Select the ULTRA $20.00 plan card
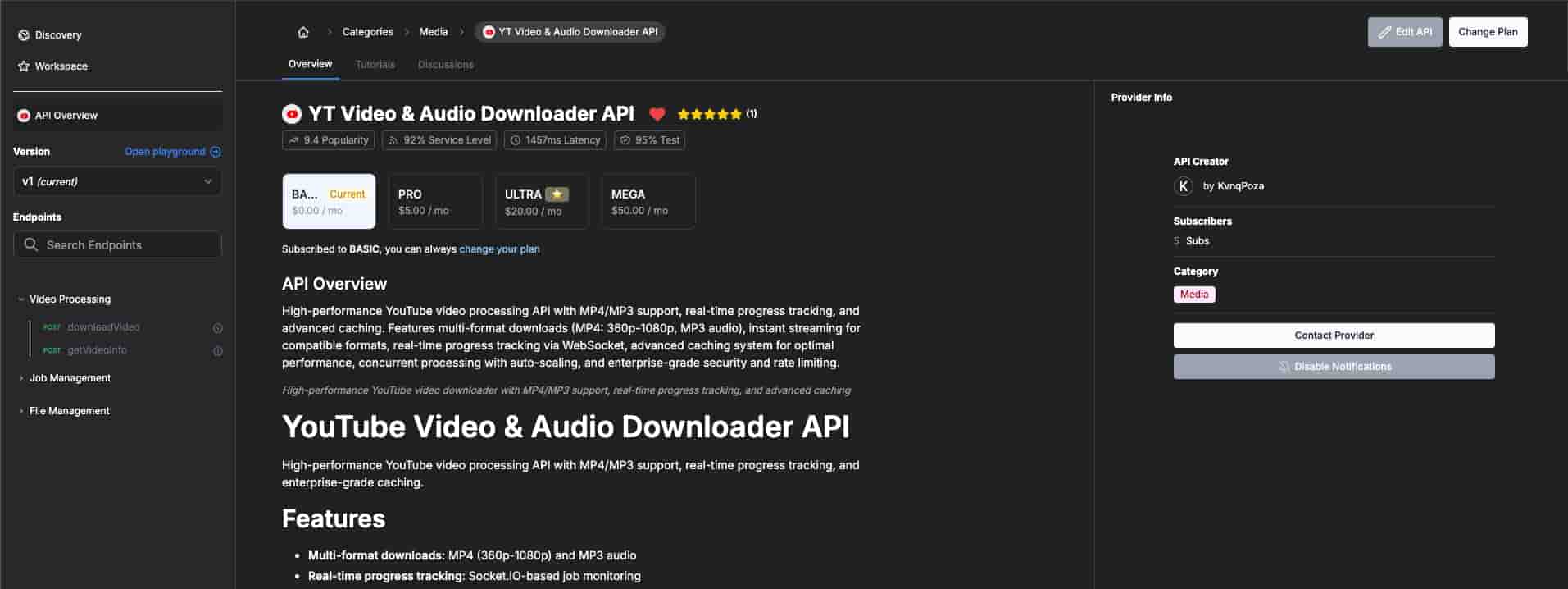1568x589 pixels. [x=542, y=201]
